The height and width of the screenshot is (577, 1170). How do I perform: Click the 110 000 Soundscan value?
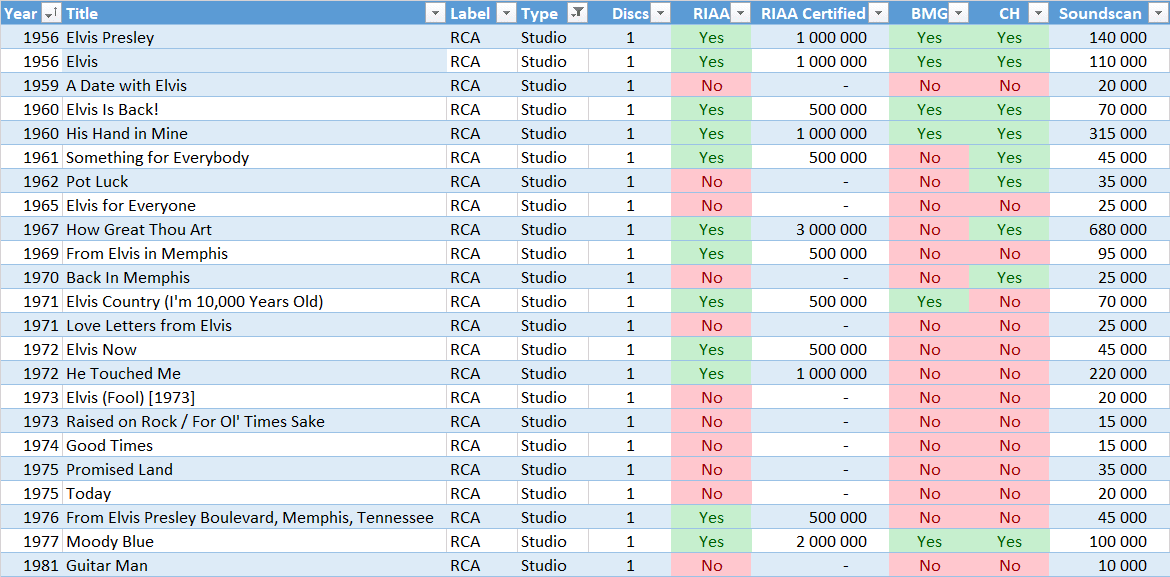click(1110, 61)
